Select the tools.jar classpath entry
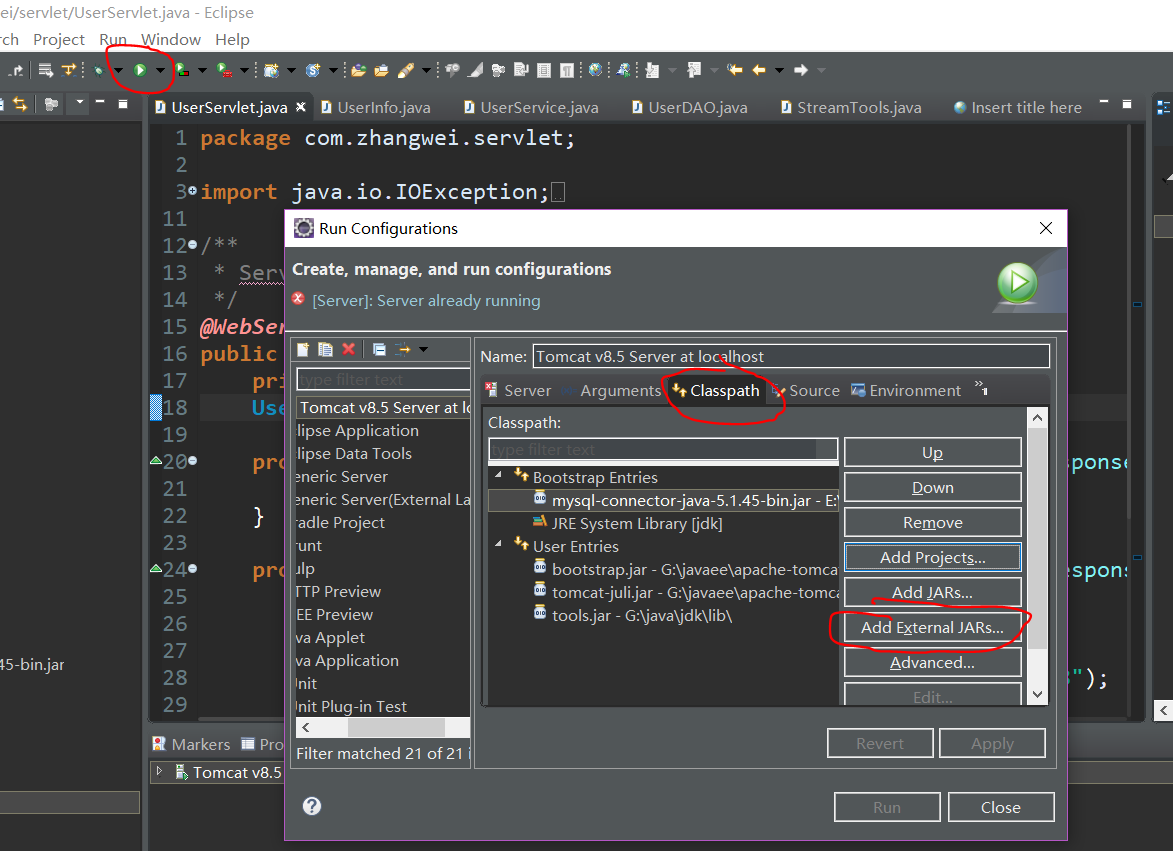The image size is (1173, 851). point(633,615)
